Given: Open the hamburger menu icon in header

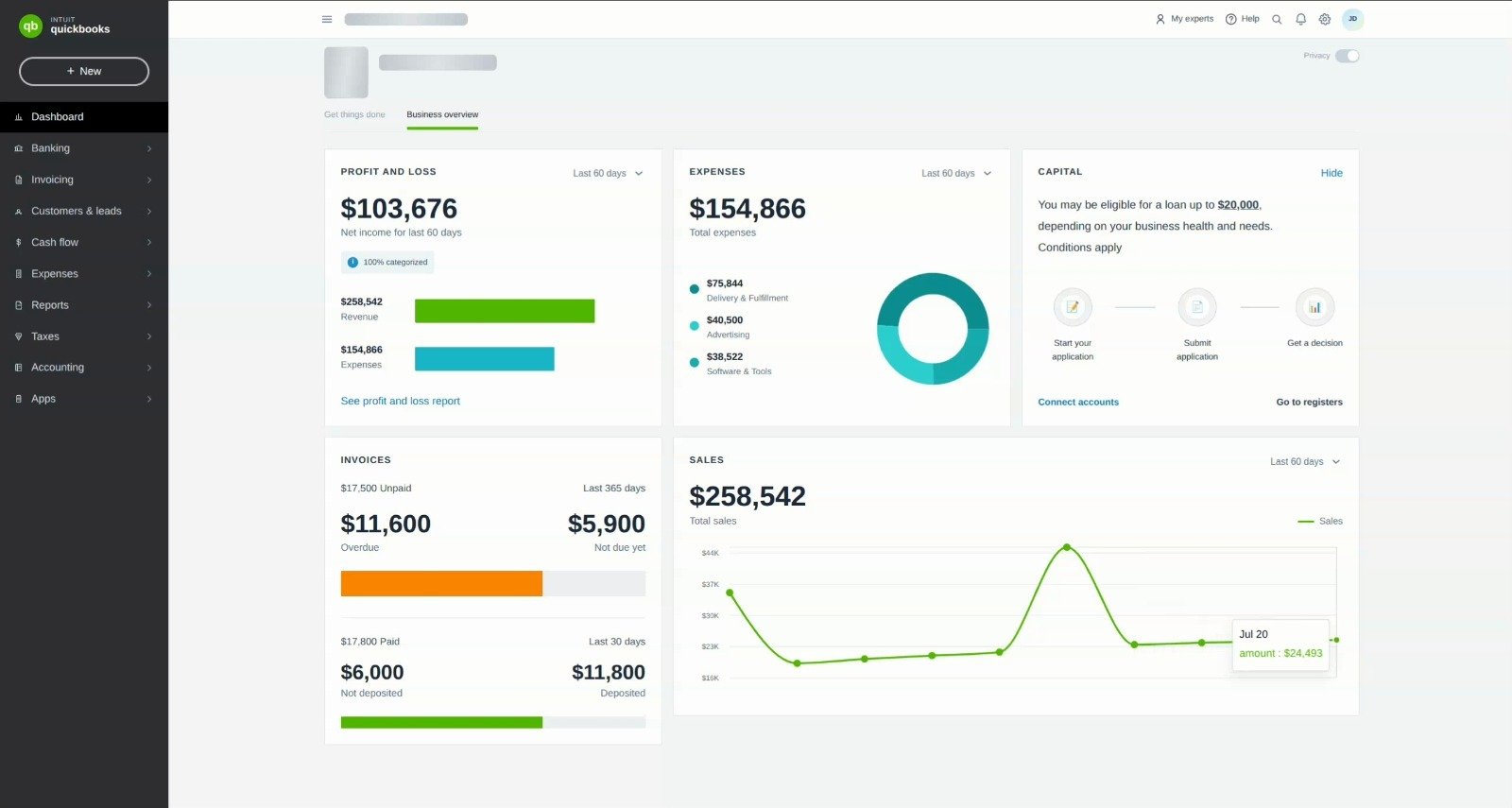Looking at the screenshot, I should click(327, 19).
